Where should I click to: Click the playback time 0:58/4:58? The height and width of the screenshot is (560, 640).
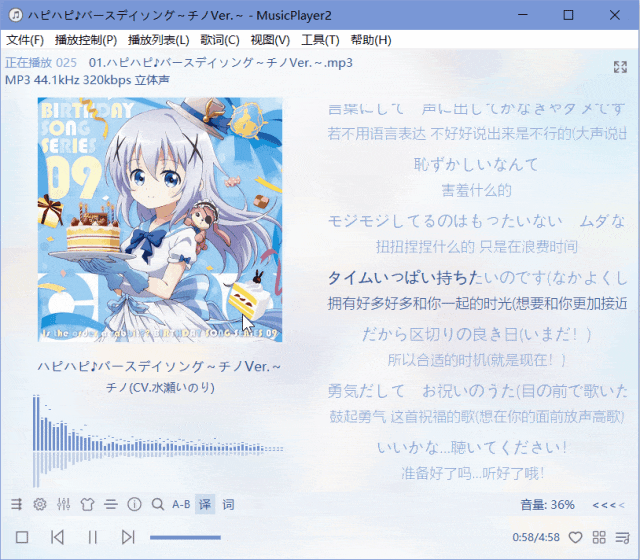[x=536, y=538]
